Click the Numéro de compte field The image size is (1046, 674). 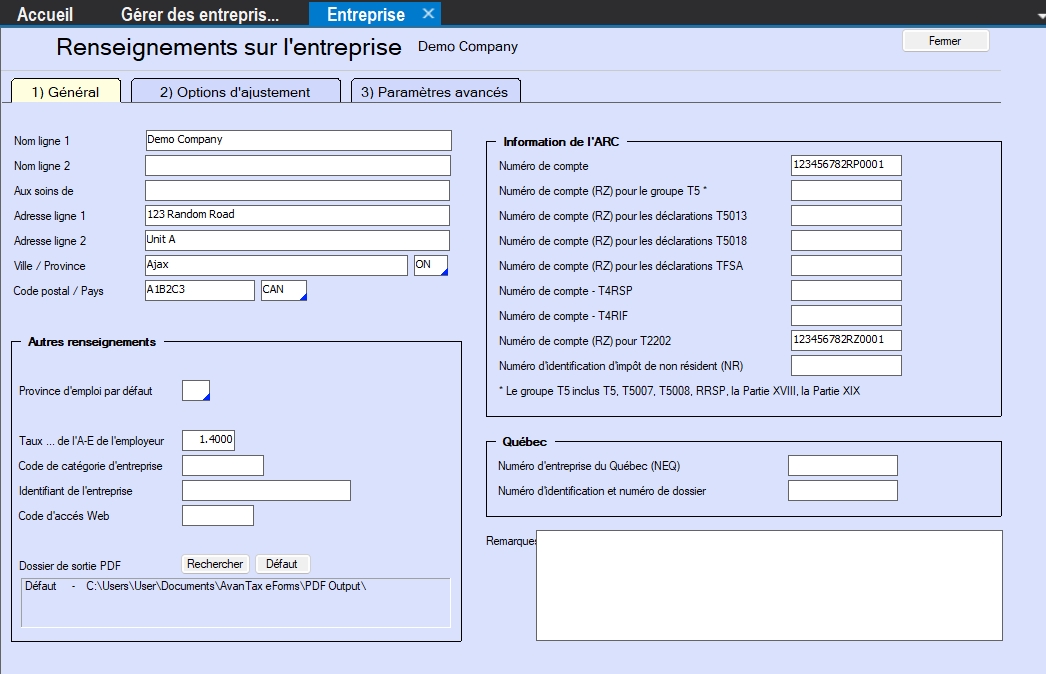(x=845, y=166)
